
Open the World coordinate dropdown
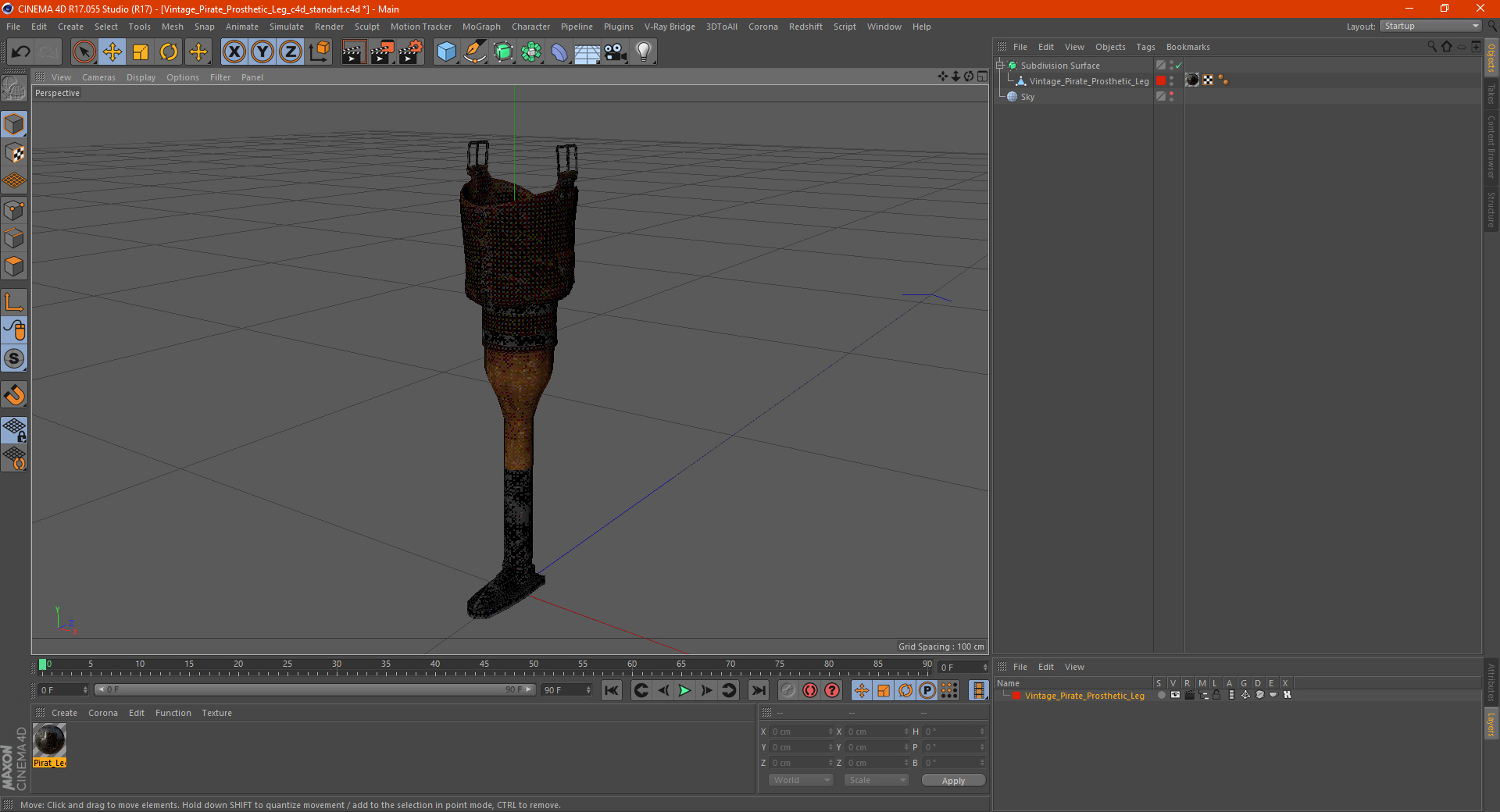pyautogui.click(x=801, y=780)
